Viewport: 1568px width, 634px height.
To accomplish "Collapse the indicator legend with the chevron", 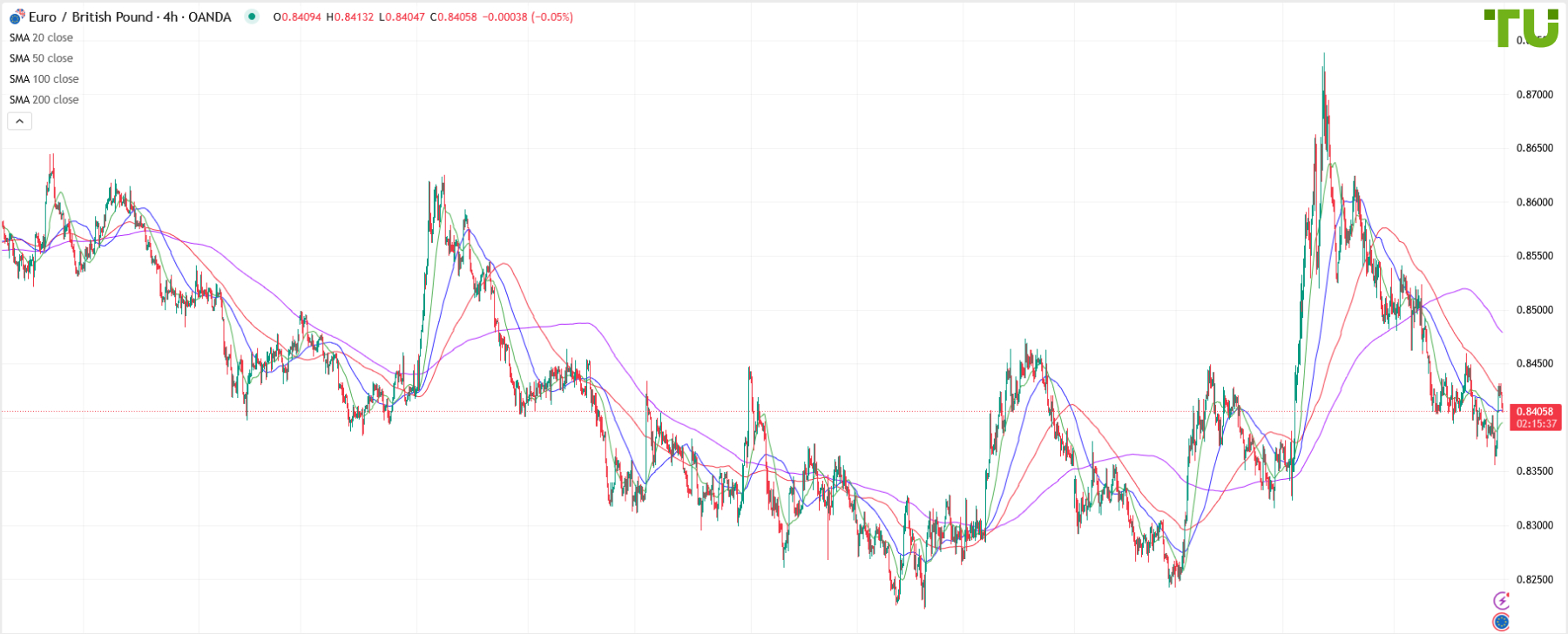I will 20,121.
